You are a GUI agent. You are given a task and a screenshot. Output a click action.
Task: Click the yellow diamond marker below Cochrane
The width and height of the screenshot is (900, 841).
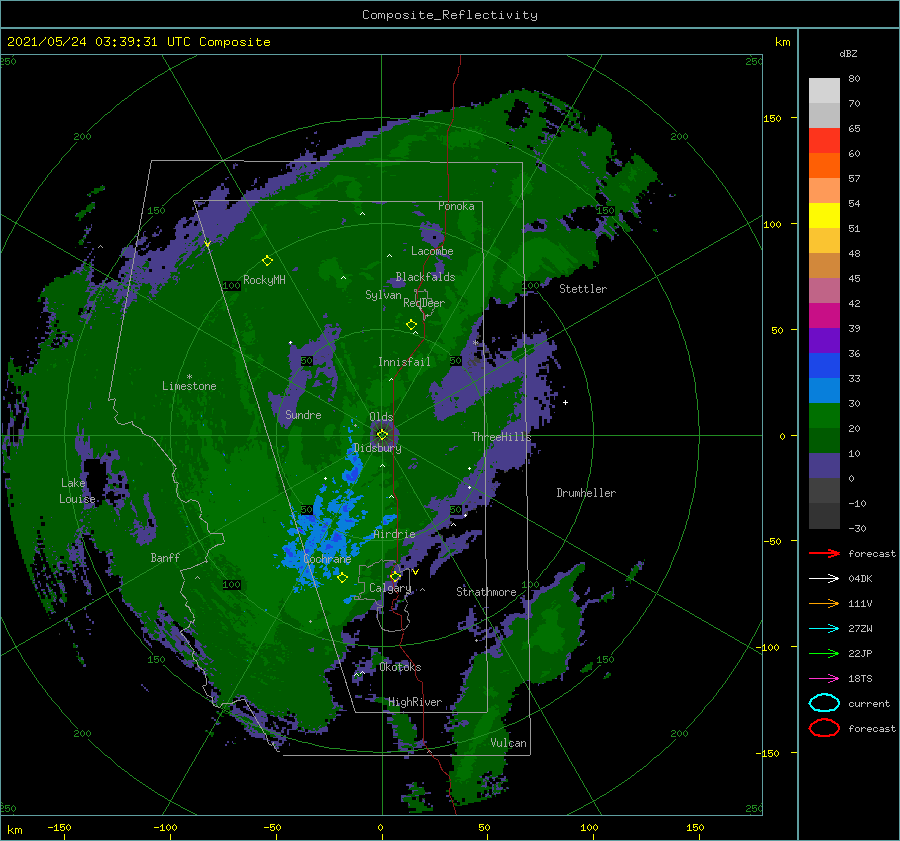342,578
